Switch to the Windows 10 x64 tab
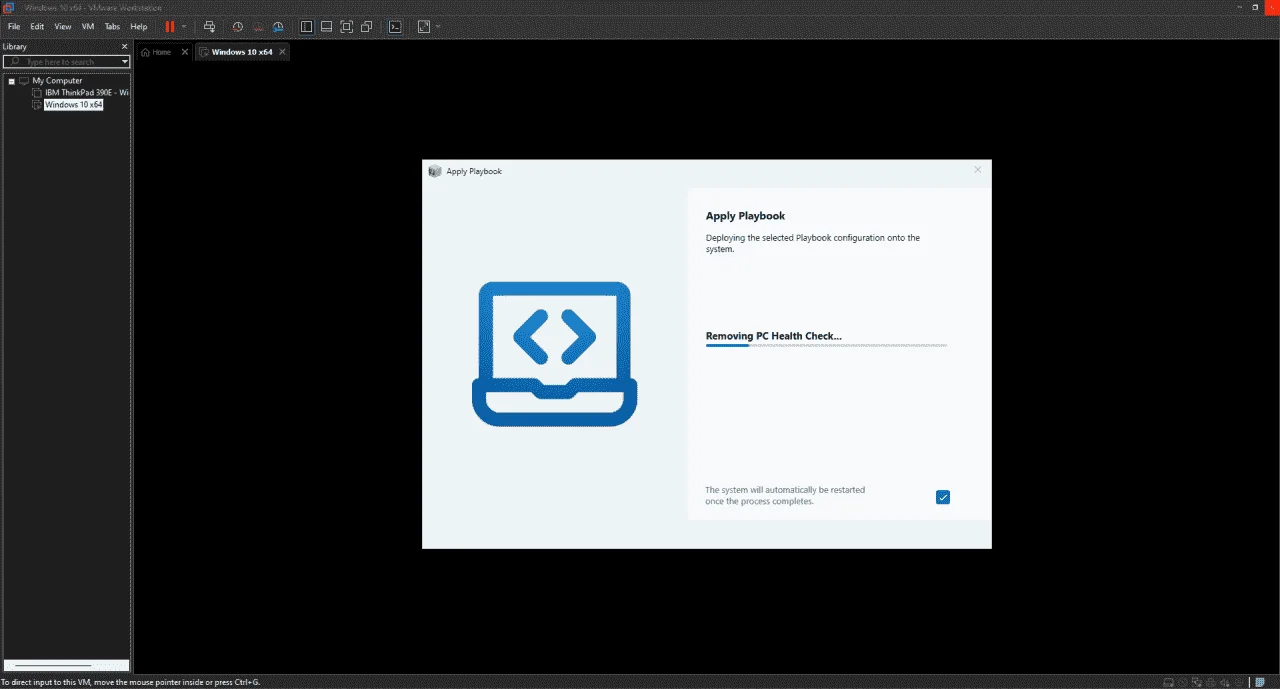The width and height of the screenshot is (1280, 689). (241, 52)
